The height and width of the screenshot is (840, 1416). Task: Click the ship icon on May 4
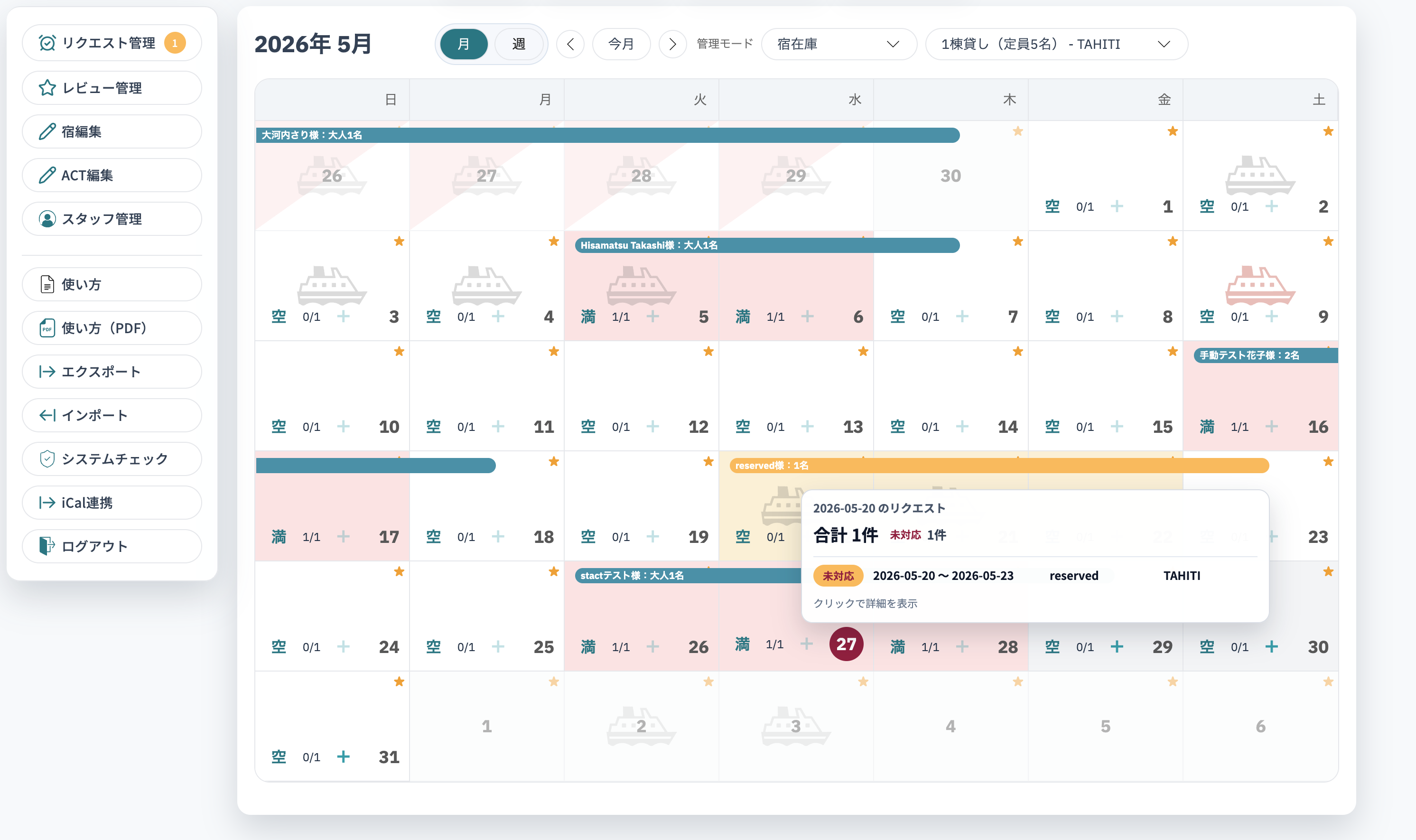(486, 285)
